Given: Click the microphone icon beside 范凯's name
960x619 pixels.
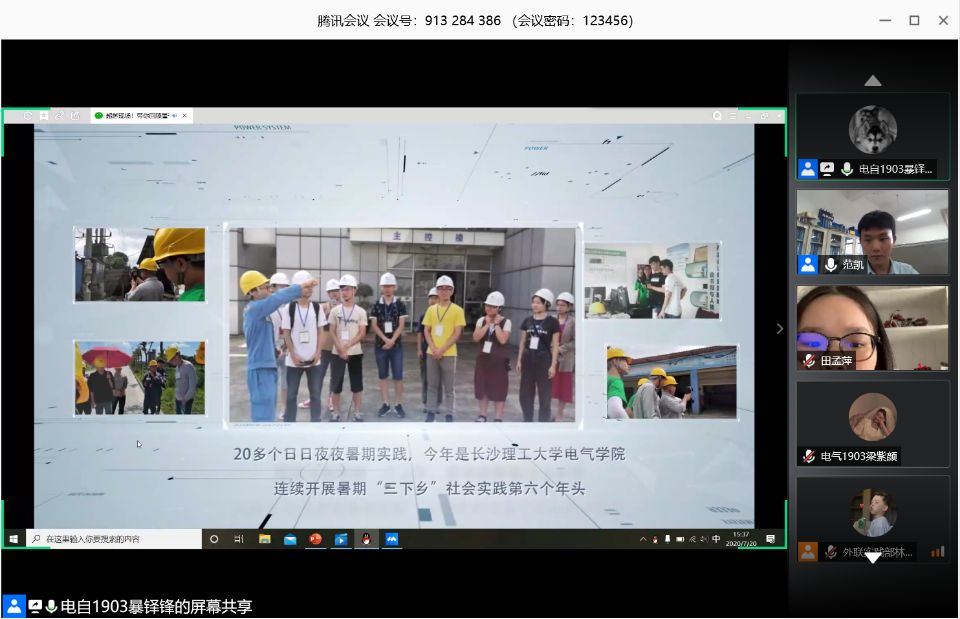Looking at the screenshot, I should 829,265.
